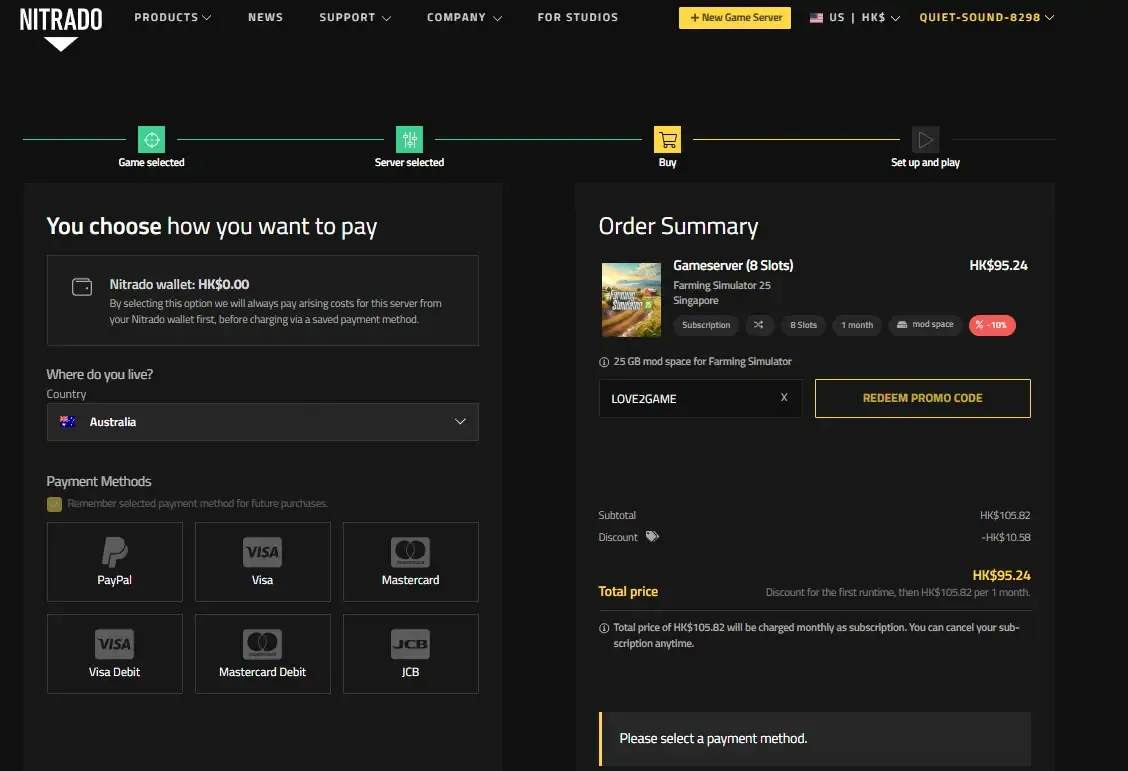The height and width of the screenshot is (771, 1128).
Task: Click the Buy shopping cart step icon
Action: click(x=667, y=139)
